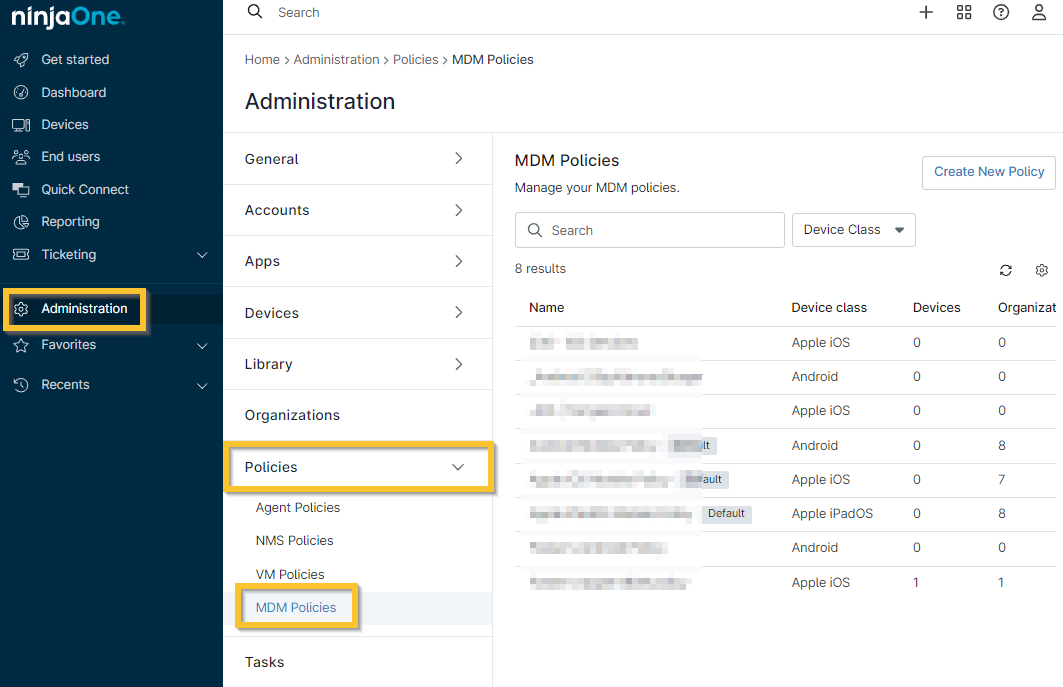Viewport: 1063px width, 687px height.
Task: Click the Reporting sidebar icon
Action: pyautogui.click(x=20, y=221)
